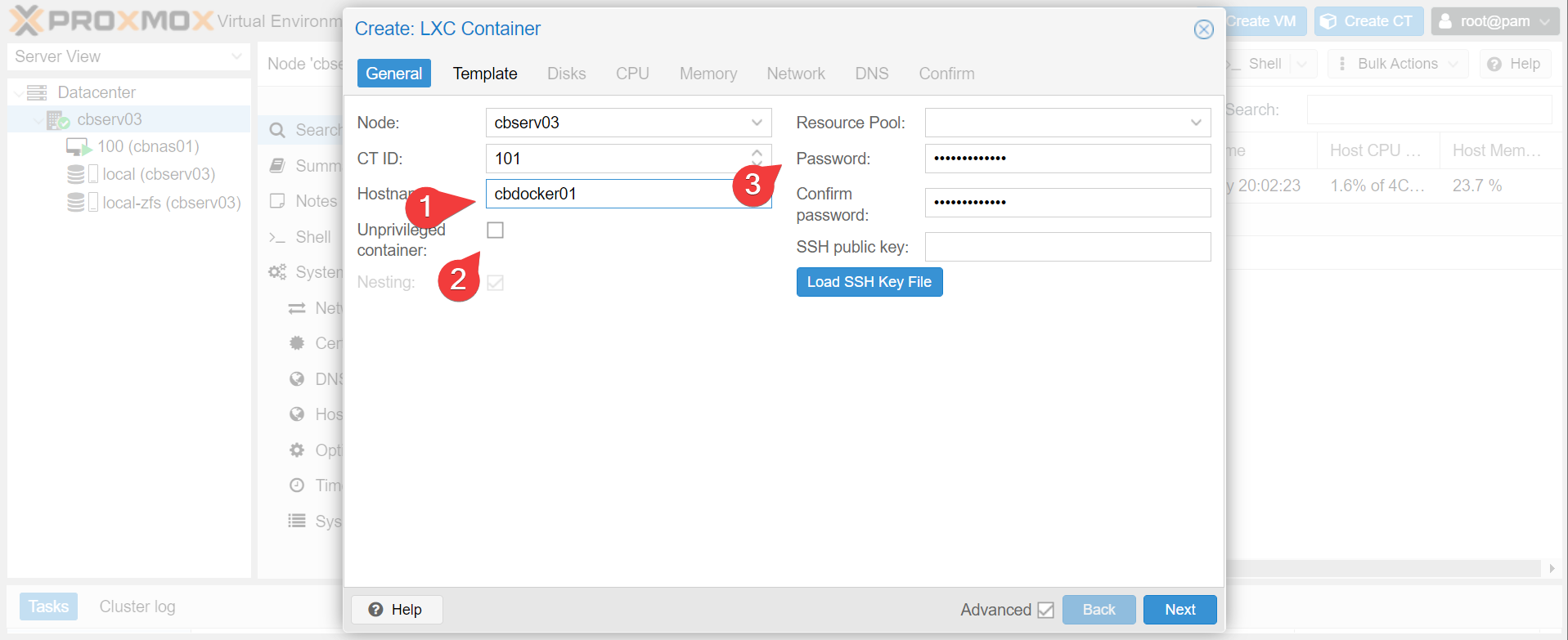This screenshot has width=1568, height=640.
Task: Open the Bulk Actions dropdown
Action: tap(1398, 64)
